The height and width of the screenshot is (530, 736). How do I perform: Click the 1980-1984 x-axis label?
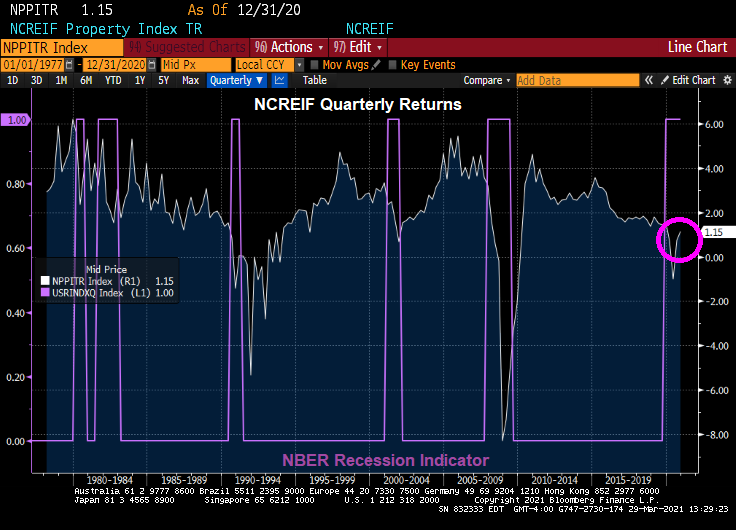(110, 480)
